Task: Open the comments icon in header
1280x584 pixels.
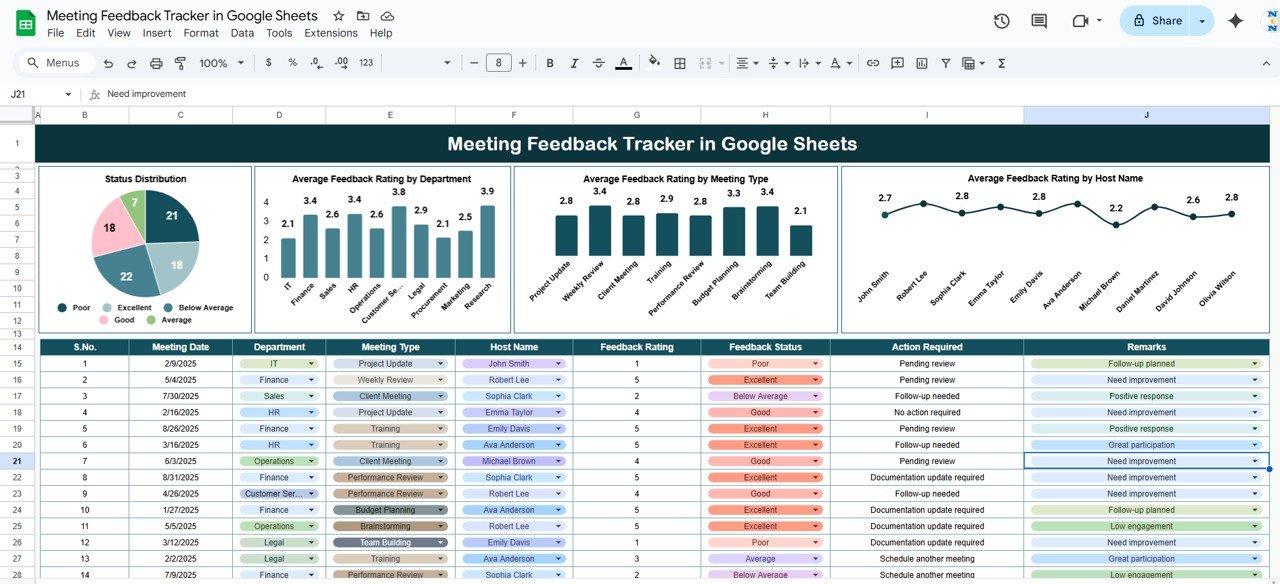Action: (x=1039, y=21)
